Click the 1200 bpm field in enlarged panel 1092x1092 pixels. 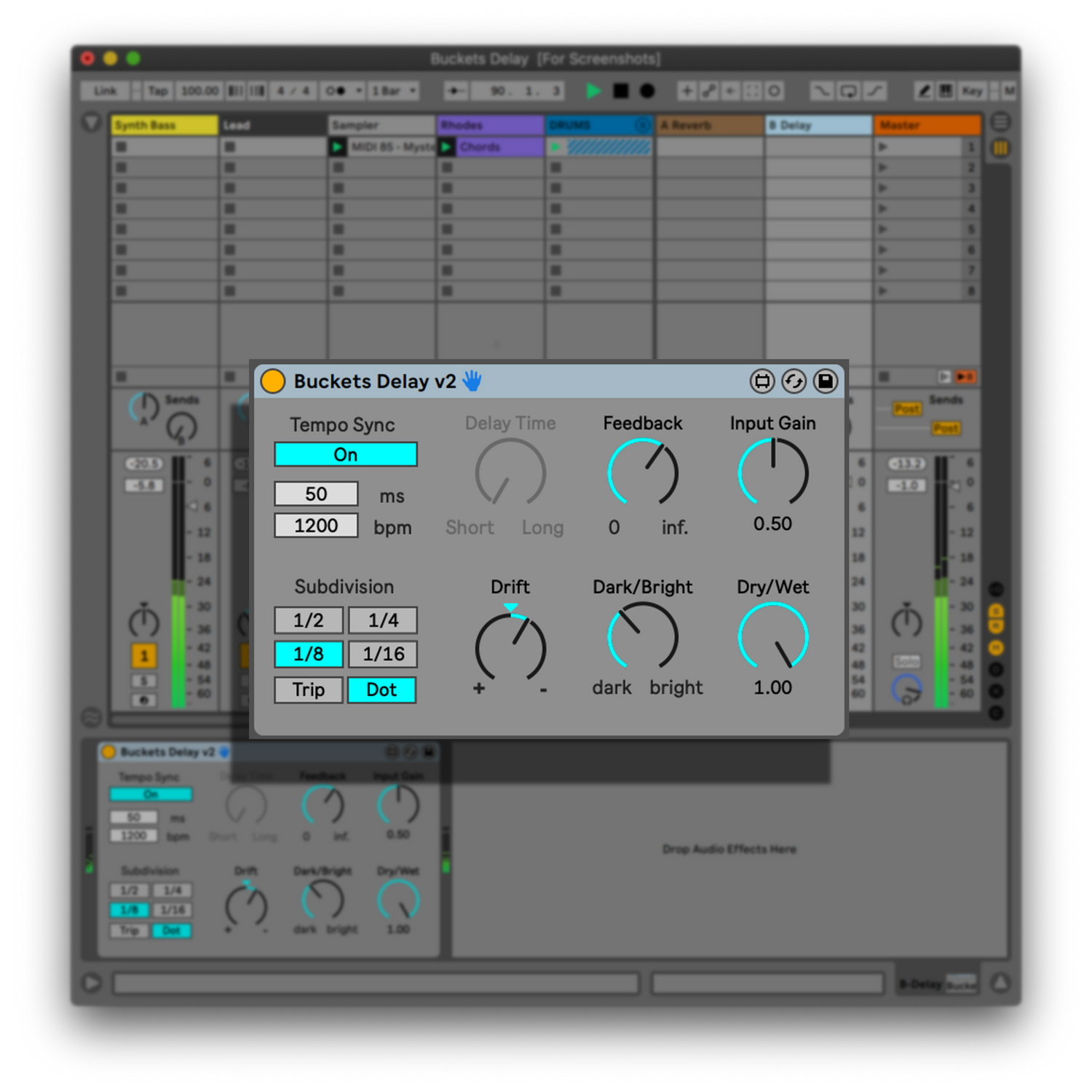(x=316, y=526)
